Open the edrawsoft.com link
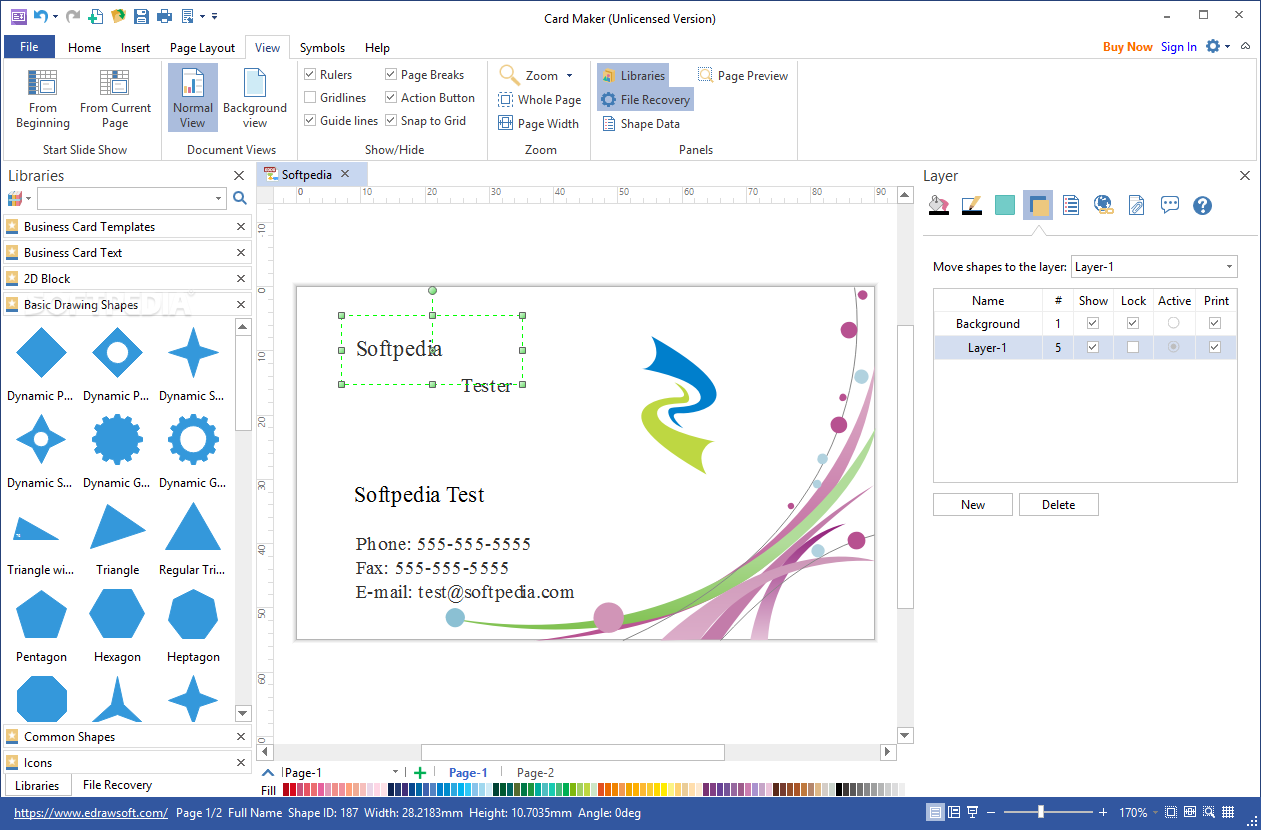The image size is (1261, 830). click(91, 813)
